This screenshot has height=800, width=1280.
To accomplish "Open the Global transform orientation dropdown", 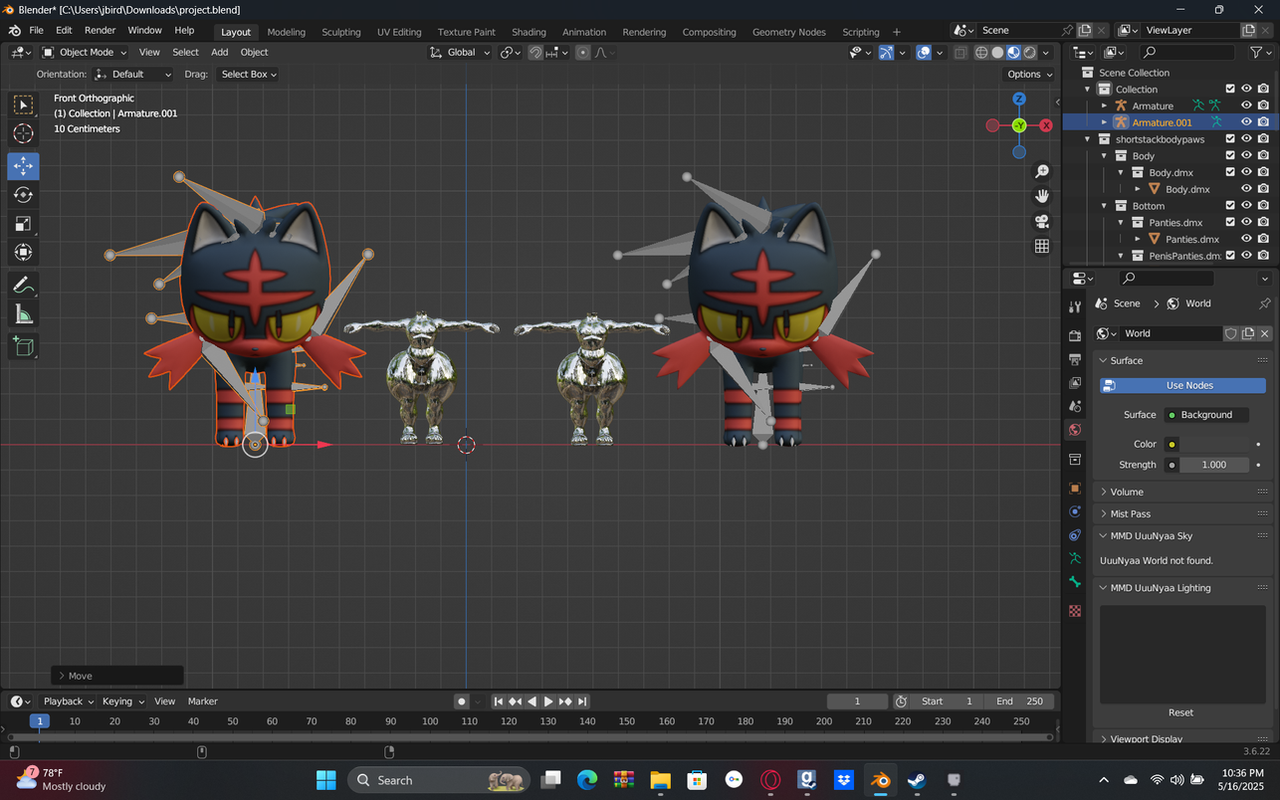I will click(x=461, y=52).
